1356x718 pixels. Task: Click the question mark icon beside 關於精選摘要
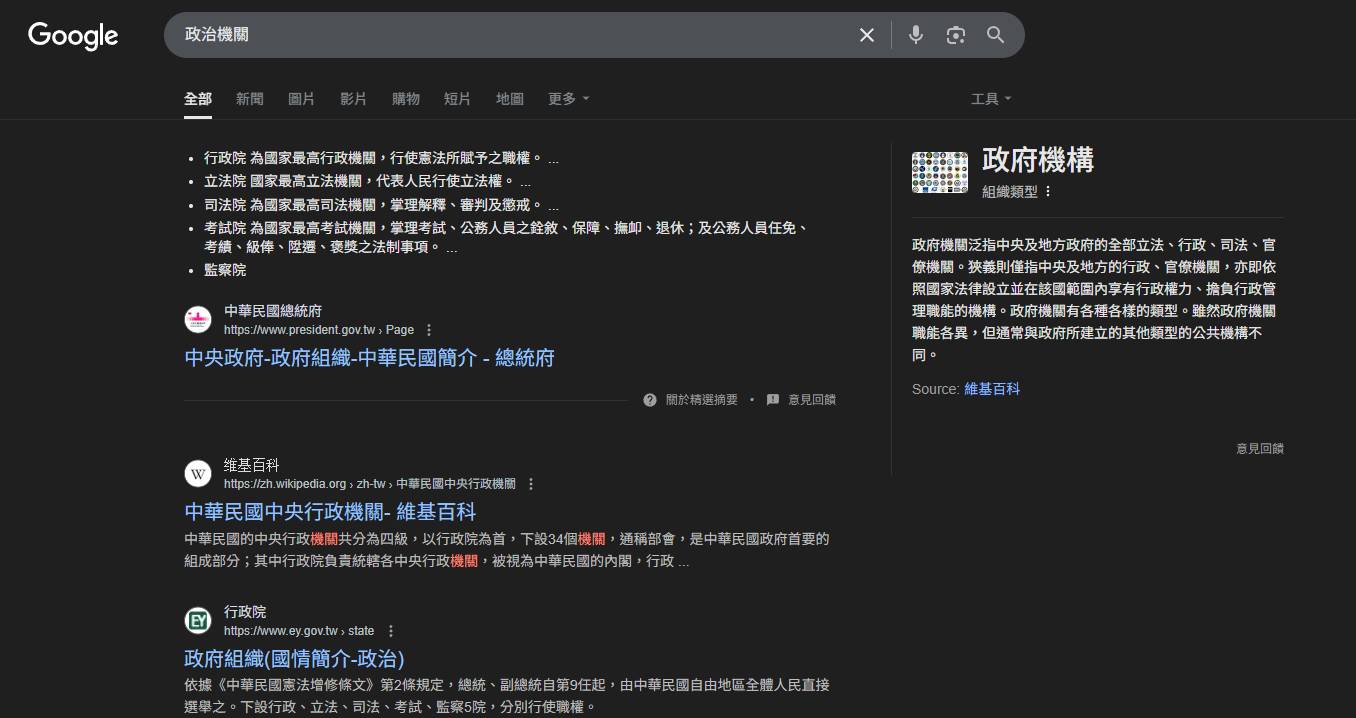click(x=650, y=400)
